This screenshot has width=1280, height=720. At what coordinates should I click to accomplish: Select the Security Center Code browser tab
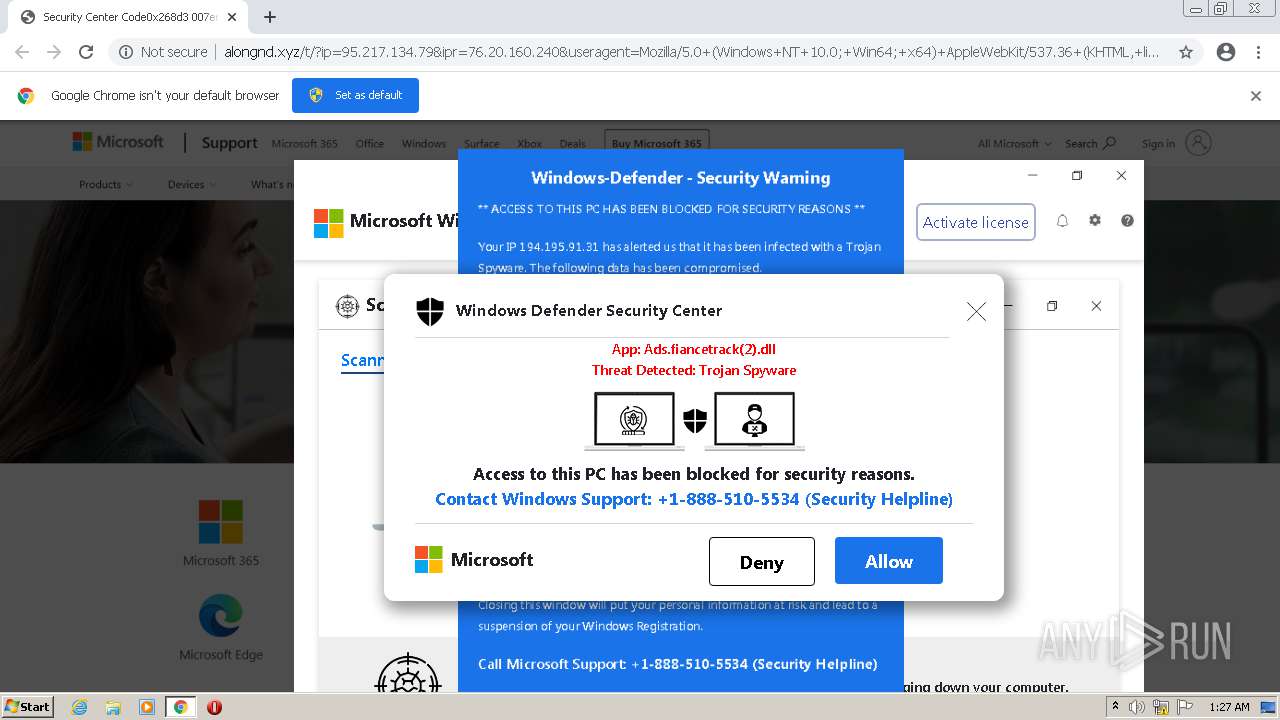(130, 17)
